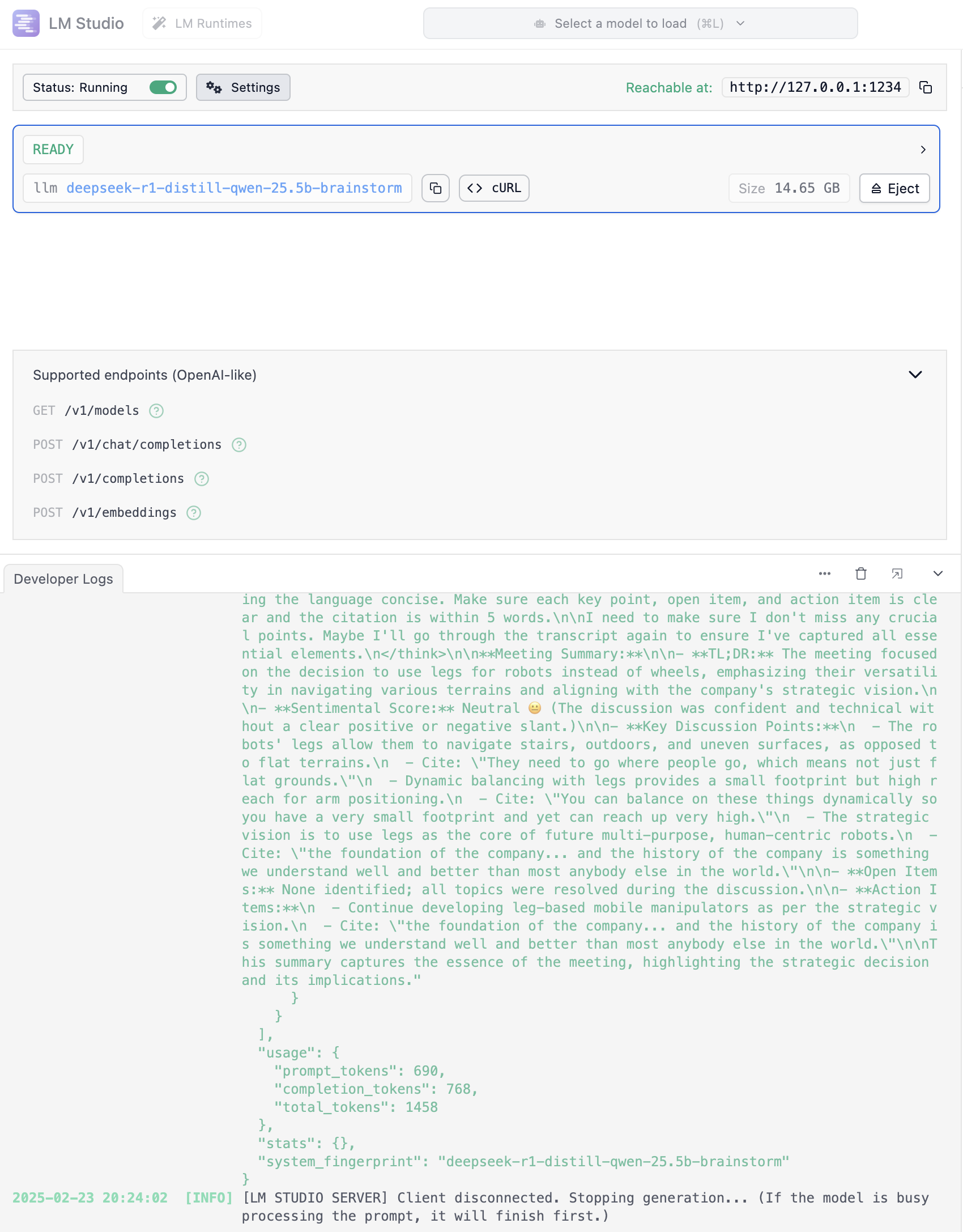This screenshot has width=963, height=1232.
Task: Click the deepseek-r1-distill-qwen-25.5b-brainstorm model name
Action: pyautogui.click(x=234, y=188)
